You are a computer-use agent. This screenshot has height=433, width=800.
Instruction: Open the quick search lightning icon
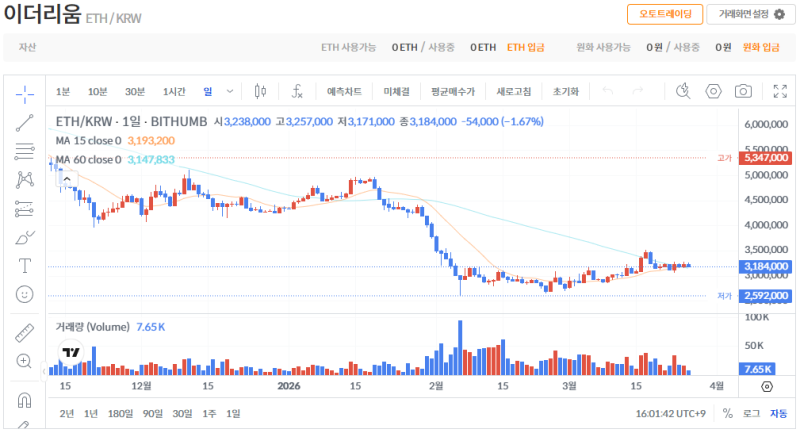683,91
